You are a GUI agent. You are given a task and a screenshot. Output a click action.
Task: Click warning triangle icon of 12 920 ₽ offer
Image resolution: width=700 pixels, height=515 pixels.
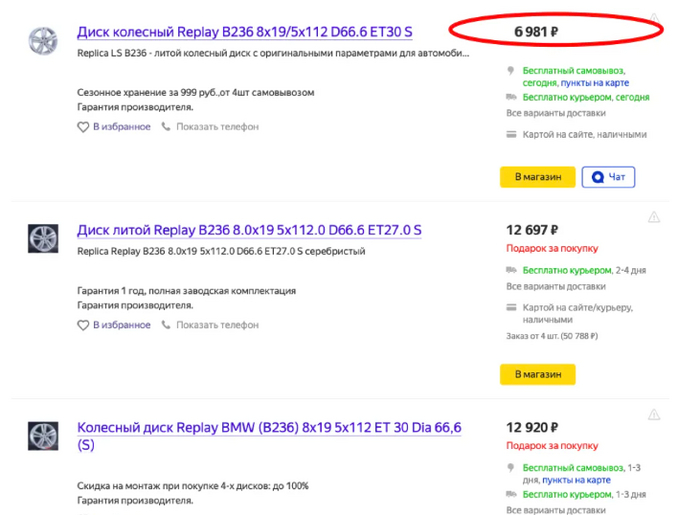point(654,415)
